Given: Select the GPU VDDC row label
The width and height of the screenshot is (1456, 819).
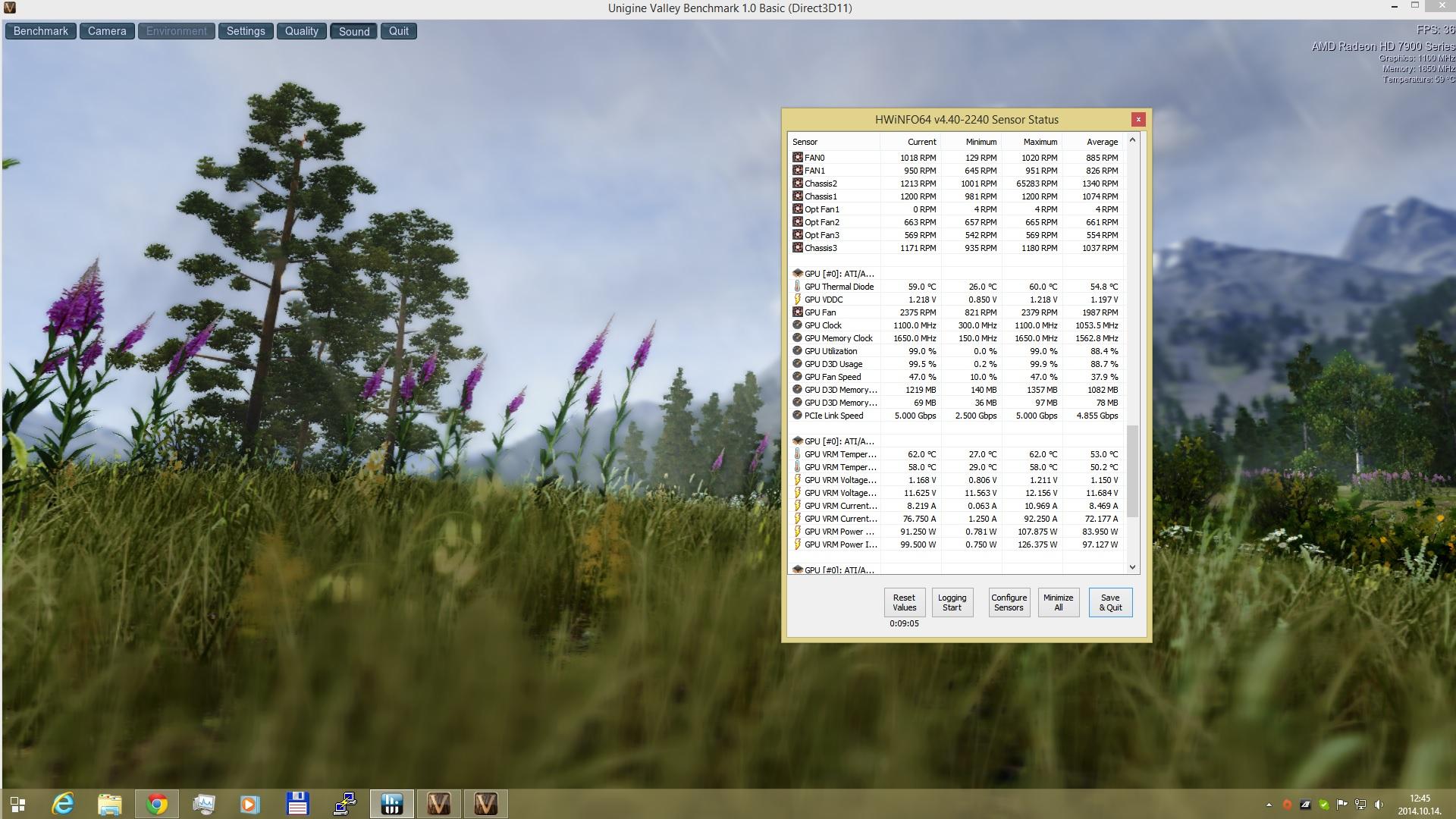Looking at the screenshot, I should coord(824,300).
